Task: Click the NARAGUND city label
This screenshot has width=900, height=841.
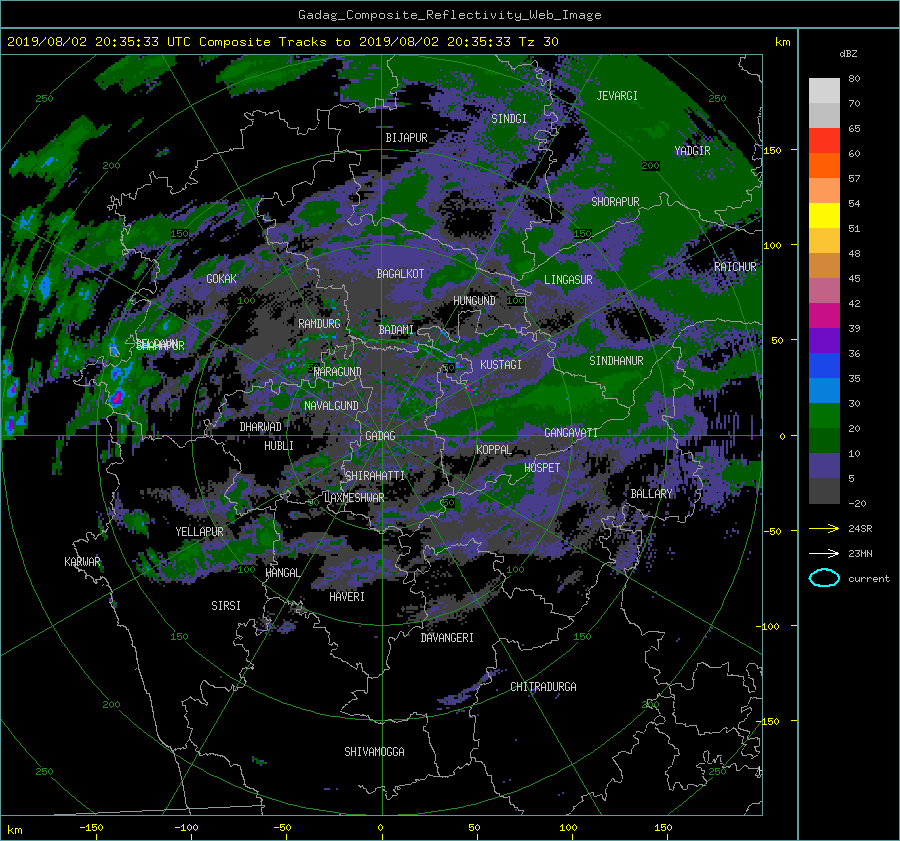Action: point(338,372)
